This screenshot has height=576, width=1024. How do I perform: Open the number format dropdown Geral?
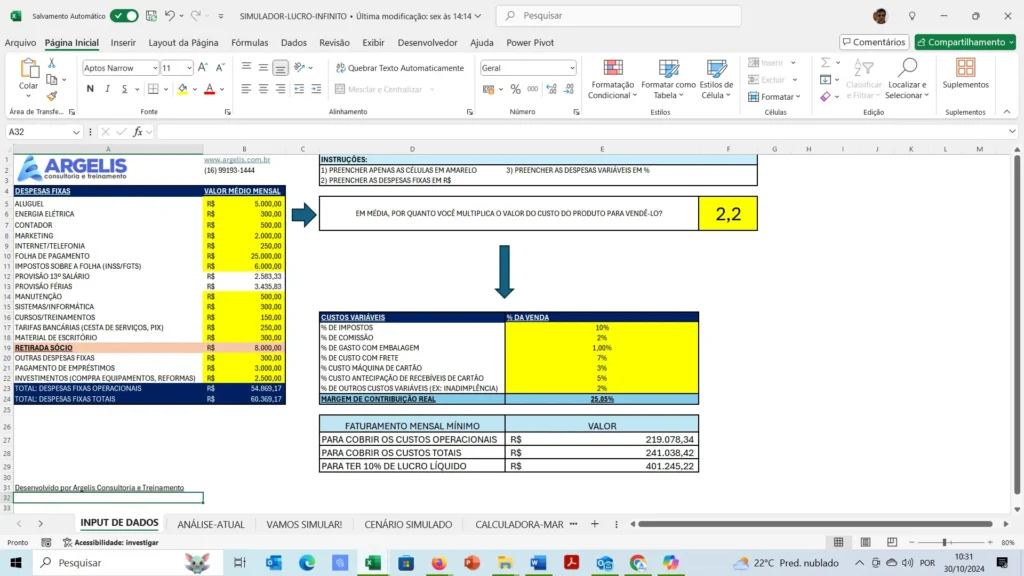[572, 68]
